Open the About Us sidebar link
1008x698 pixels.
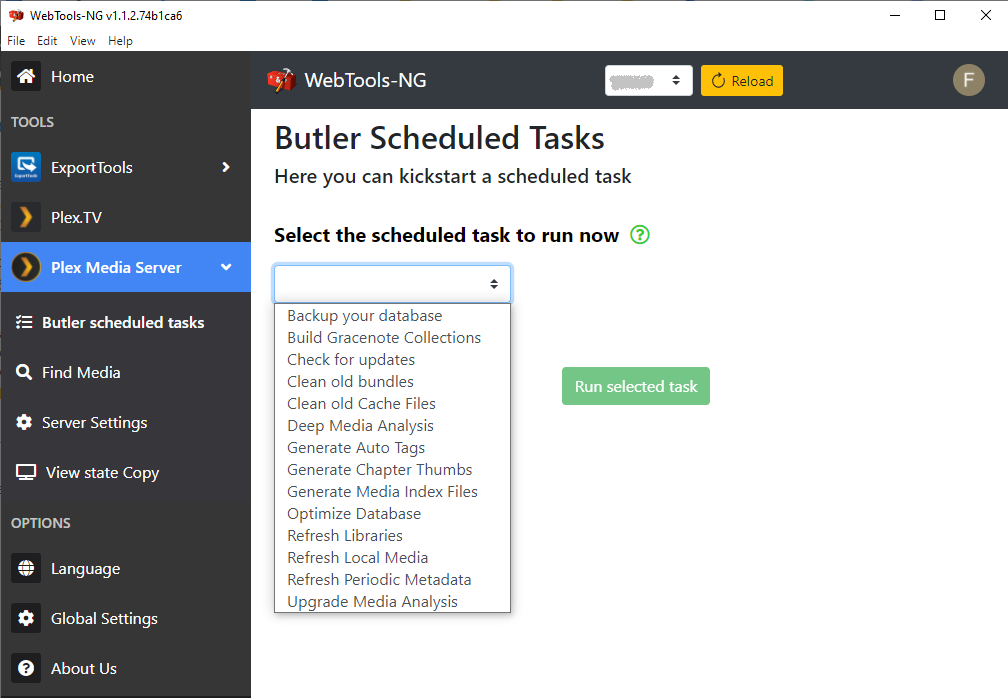tap(84, 668)
